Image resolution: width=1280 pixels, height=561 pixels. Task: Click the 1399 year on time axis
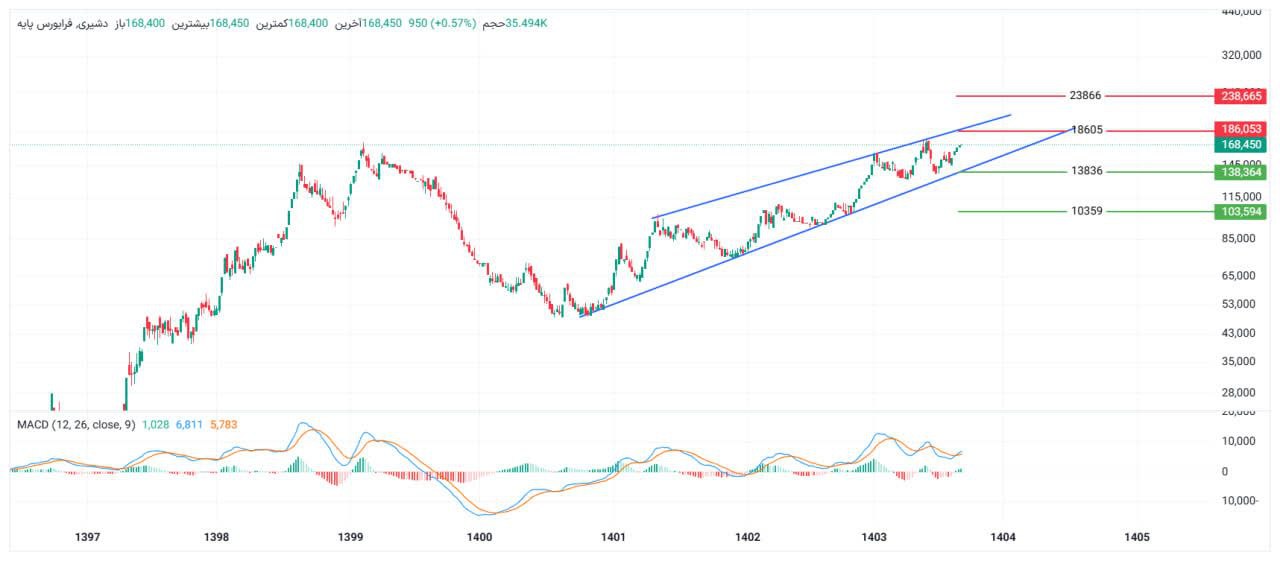pyautogui.click(x=350, y=538)
